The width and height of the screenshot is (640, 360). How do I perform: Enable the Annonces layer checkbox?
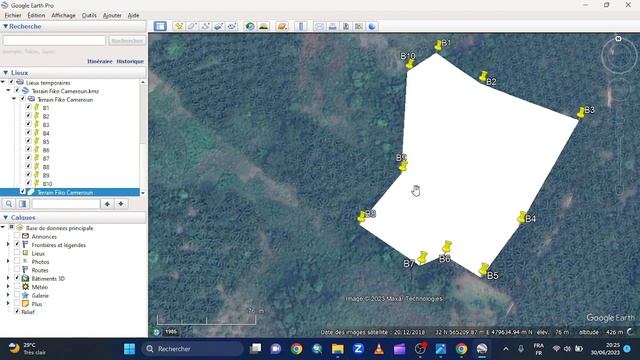click(17, 236)
